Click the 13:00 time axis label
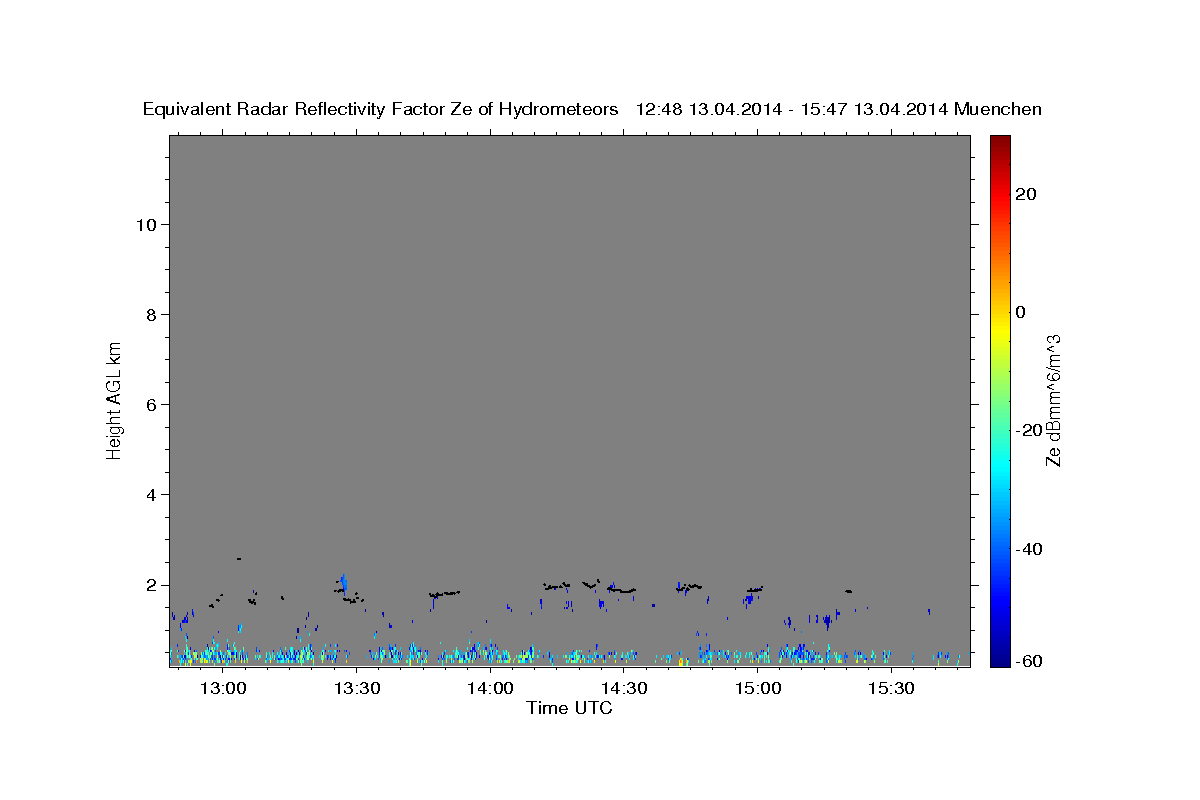 223,688
